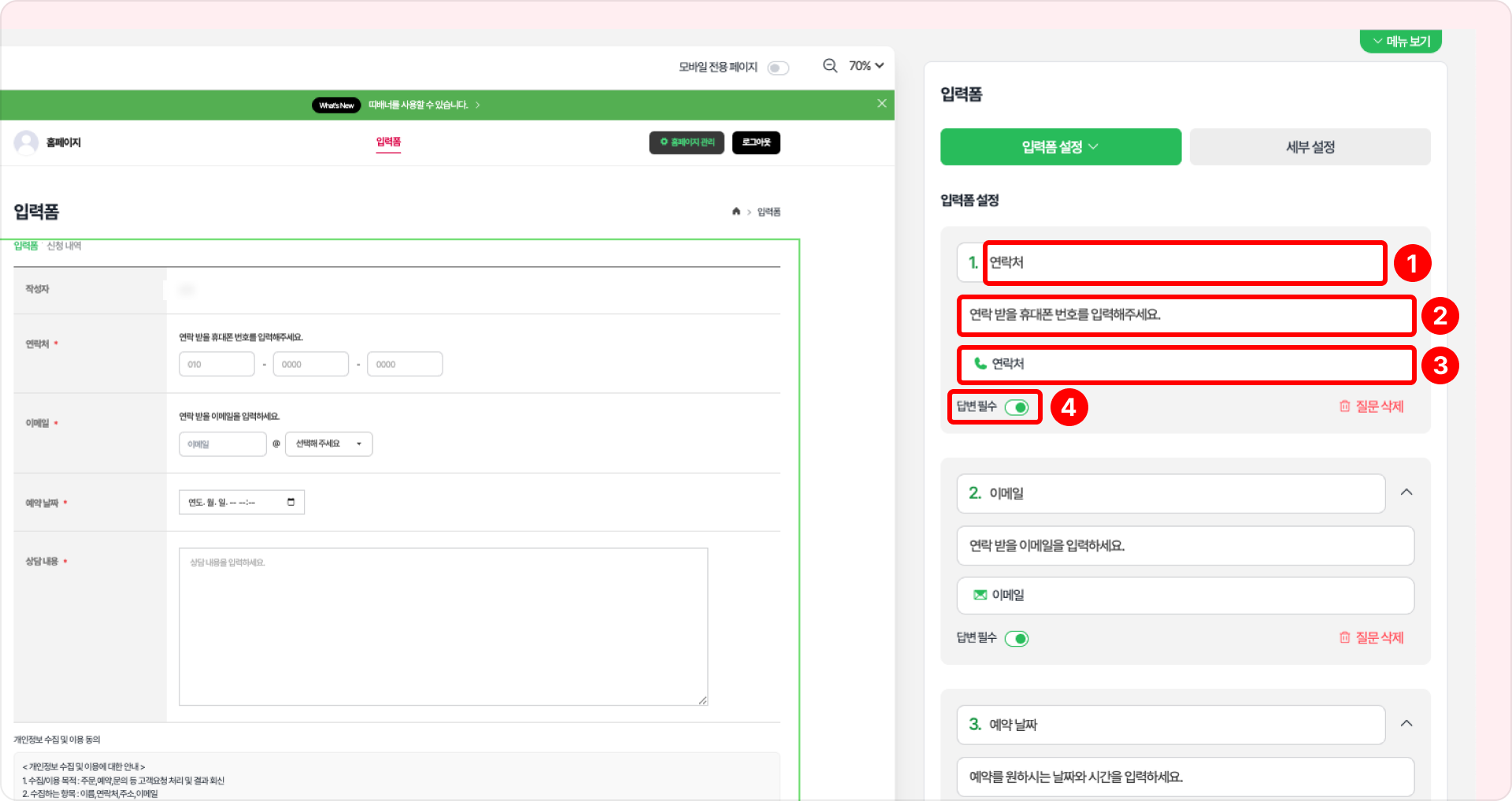
Task: Edit the question 1 title field 연락처
Action: pyautogui.click(x=1185, y=262)
